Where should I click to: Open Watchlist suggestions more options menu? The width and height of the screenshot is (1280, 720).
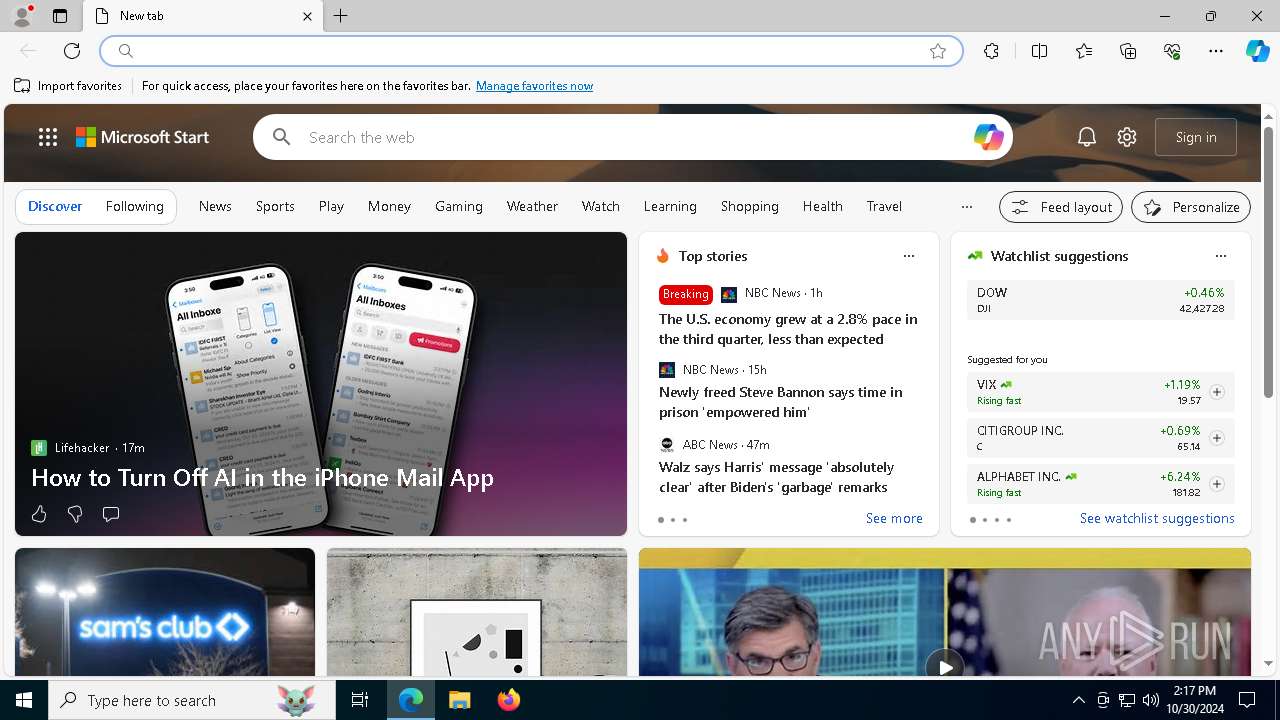pyautogui.click(x=1221, y=256)
